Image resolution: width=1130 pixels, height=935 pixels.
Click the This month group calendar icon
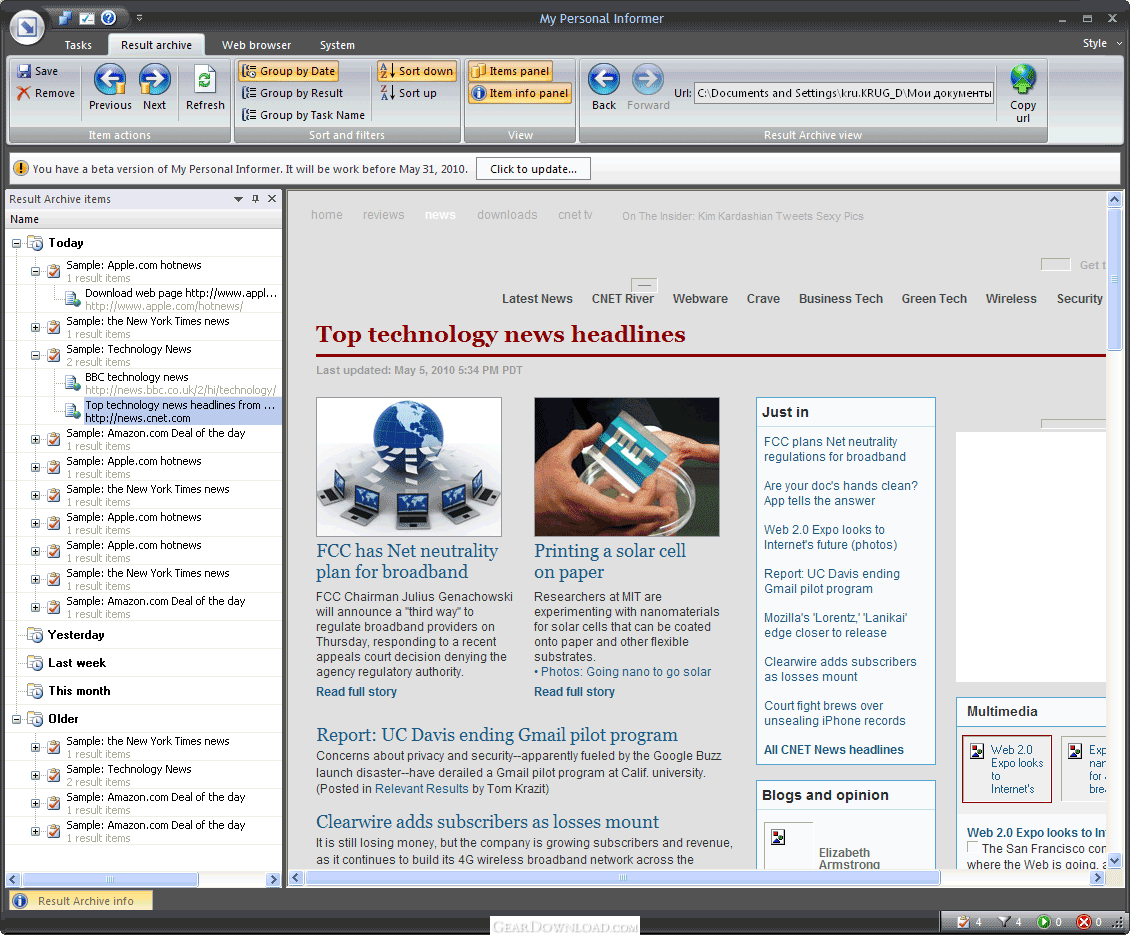click(x=35, y=691)
